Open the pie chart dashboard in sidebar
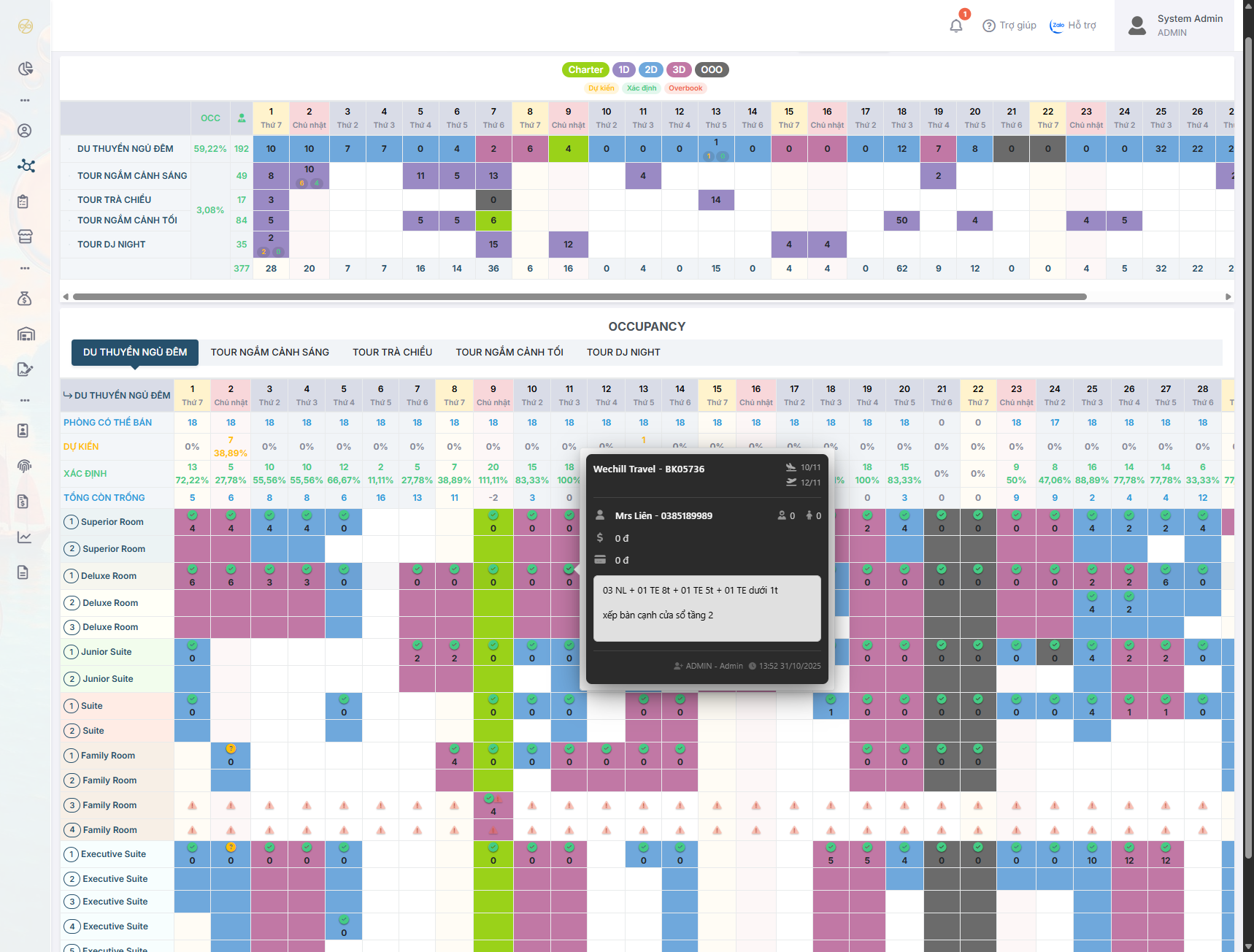 (26, 69)
